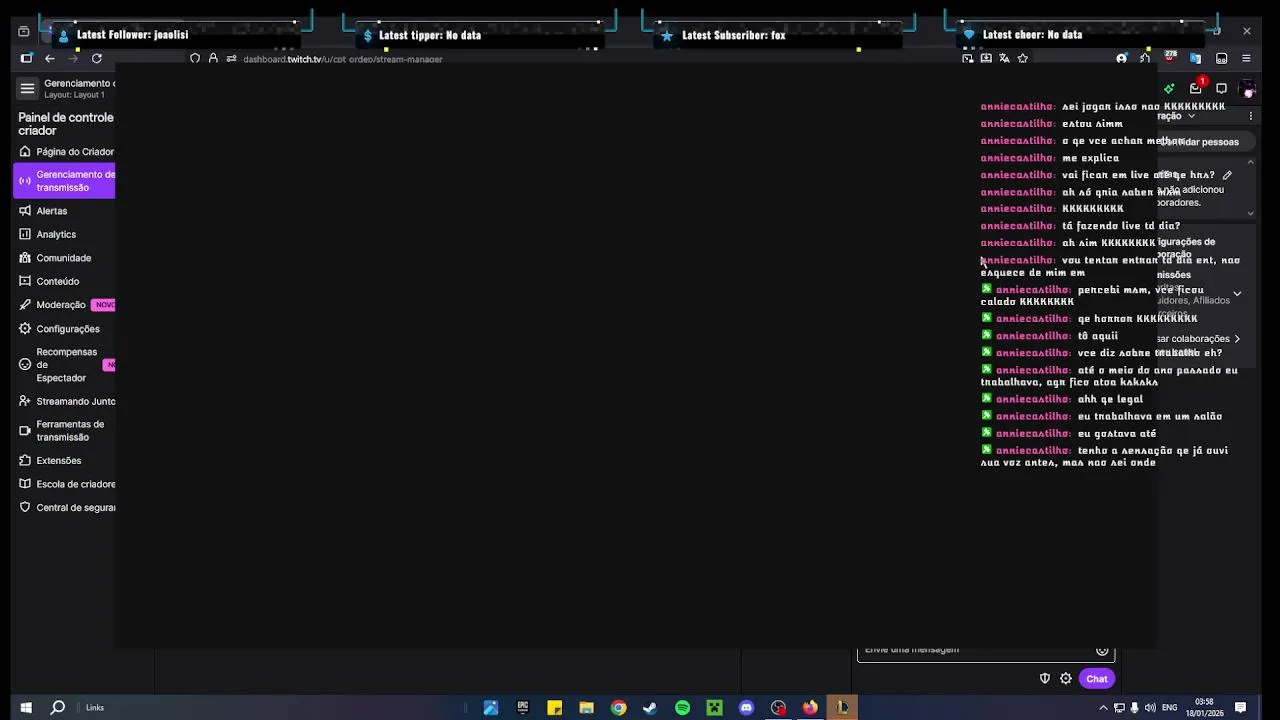Open the inbox icon with red badge
Viewport: 1280px width, 720px height.
[x=1196, y=88]
